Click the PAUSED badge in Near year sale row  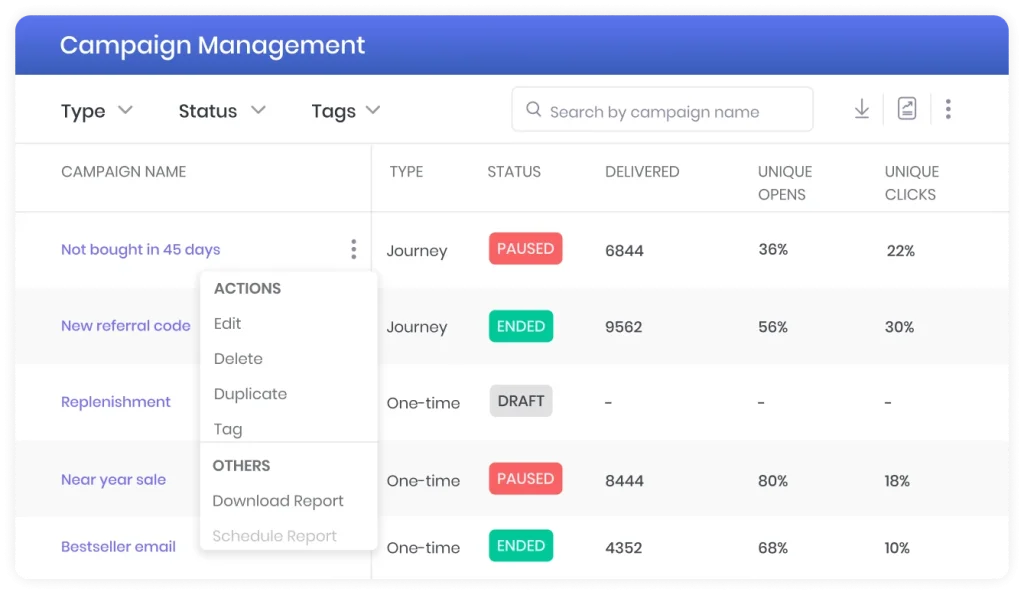click(525, 478)
